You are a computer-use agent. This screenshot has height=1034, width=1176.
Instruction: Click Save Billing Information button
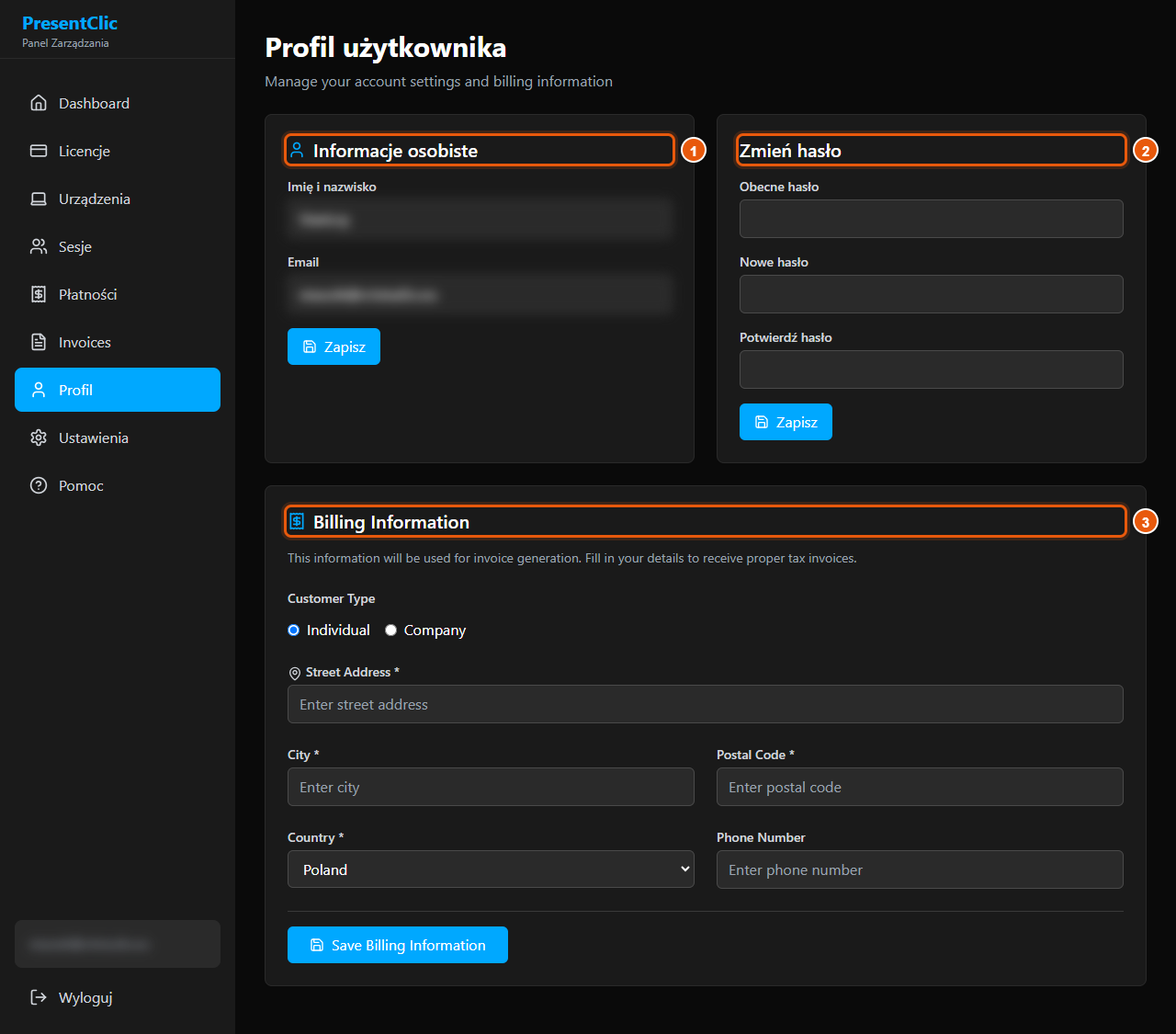[398, 945]
